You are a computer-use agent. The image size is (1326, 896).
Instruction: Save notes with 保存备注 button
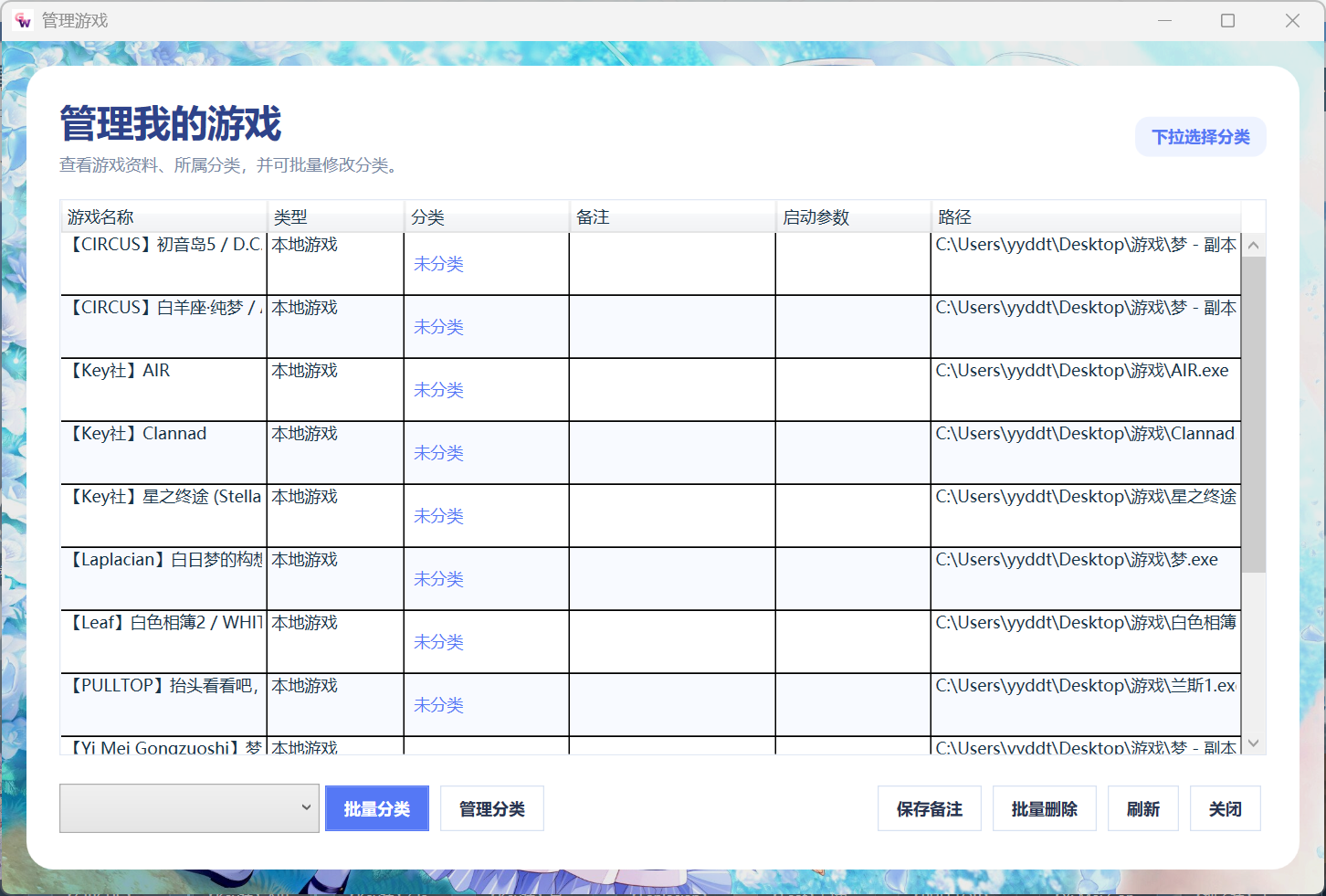tap(930, 808)
